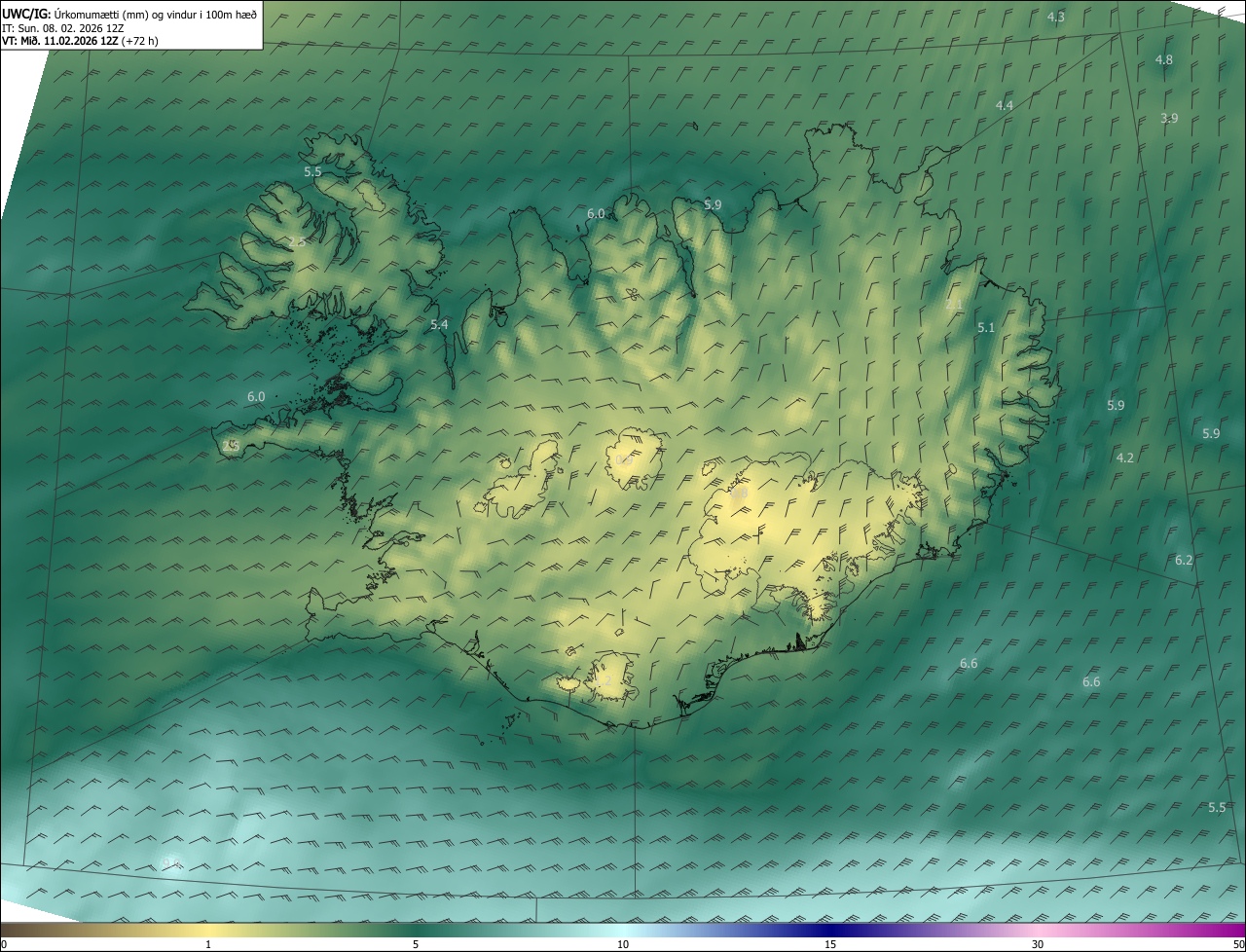Click the 6.0 label above Snæfellsnes peninsula
The height and width of the screenshot is (952, 1246).
[256, 397]
